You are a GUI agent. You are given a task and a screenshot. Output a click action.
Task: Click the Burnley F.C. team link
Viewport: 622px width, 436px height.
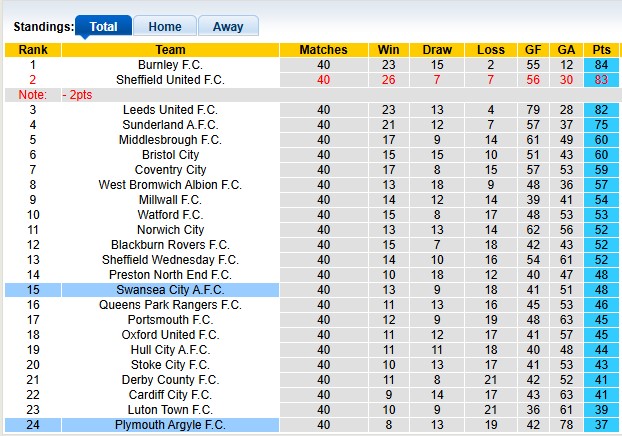click(x=170, y=65)
